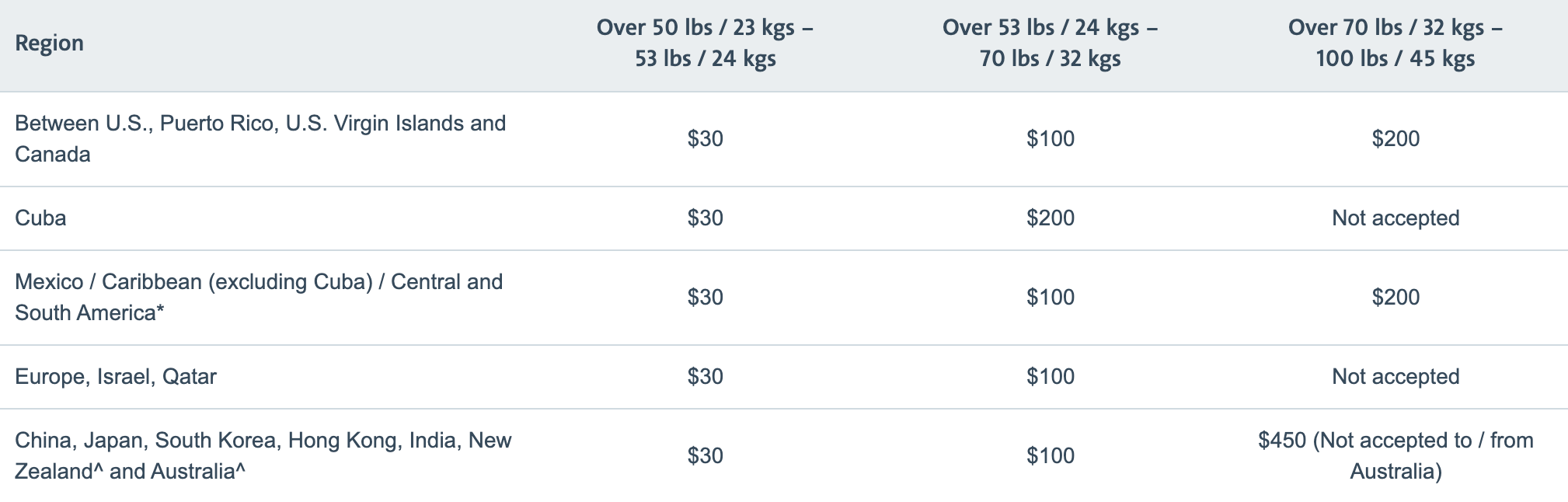Click the $450 Australia fee cell

pyautogui.click(x=1395, y=456)
